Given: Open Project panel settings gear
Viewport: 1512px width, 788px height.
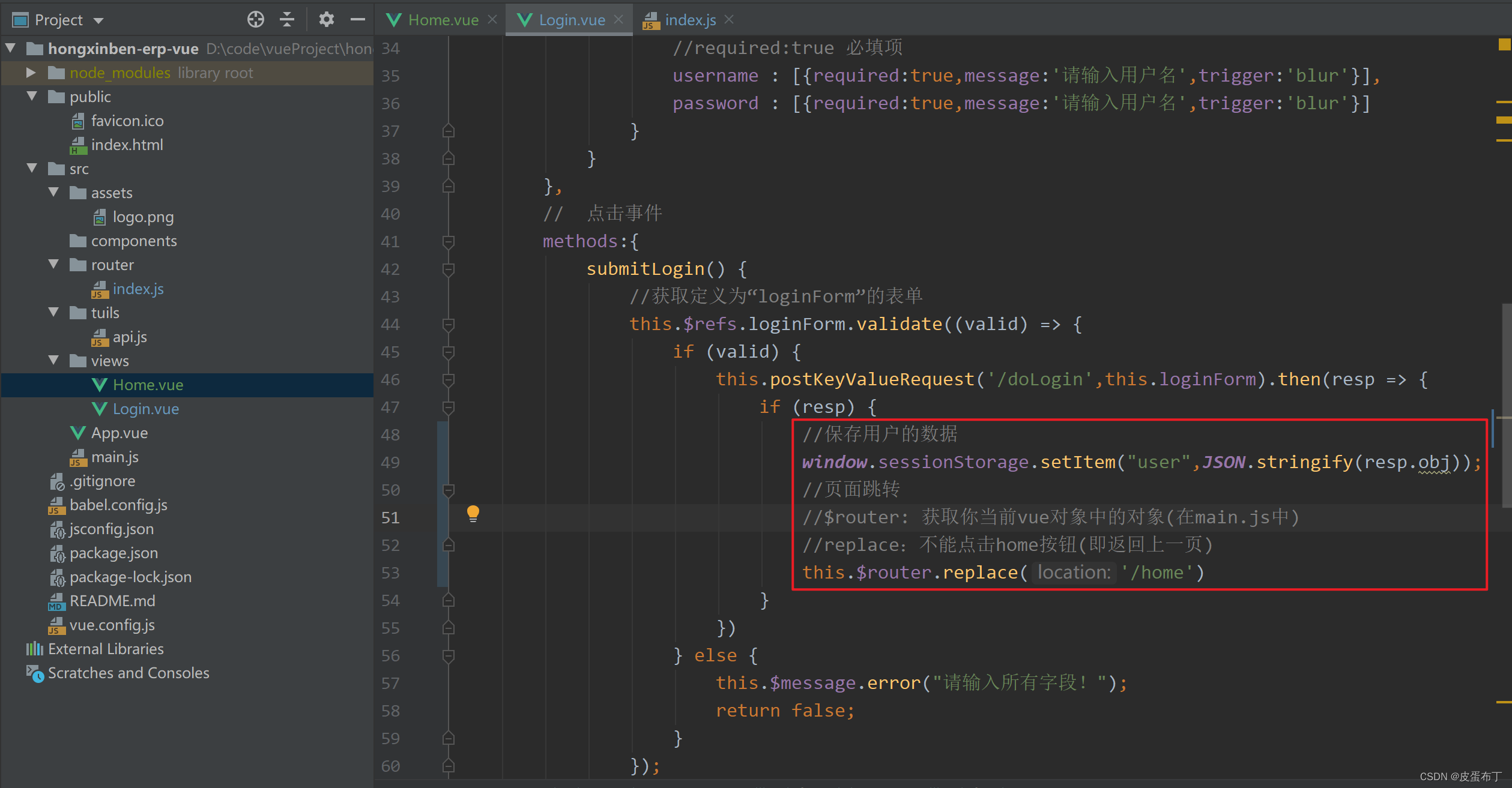Looking at the screenshot, I should (x=326, y=20).
